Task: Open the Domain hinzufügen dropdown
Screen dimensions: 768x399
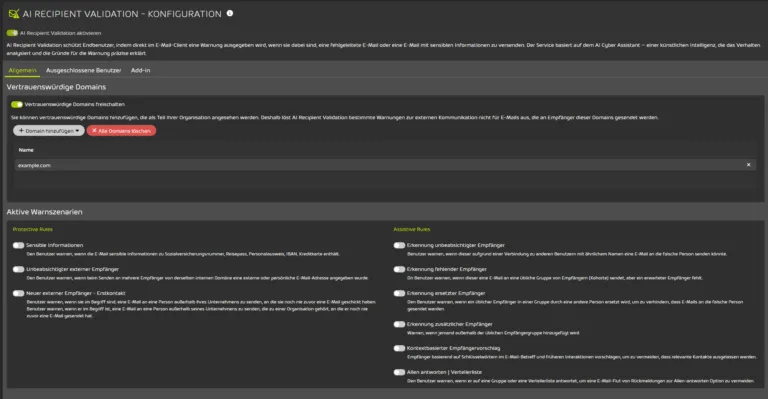Action: (49, 131)
